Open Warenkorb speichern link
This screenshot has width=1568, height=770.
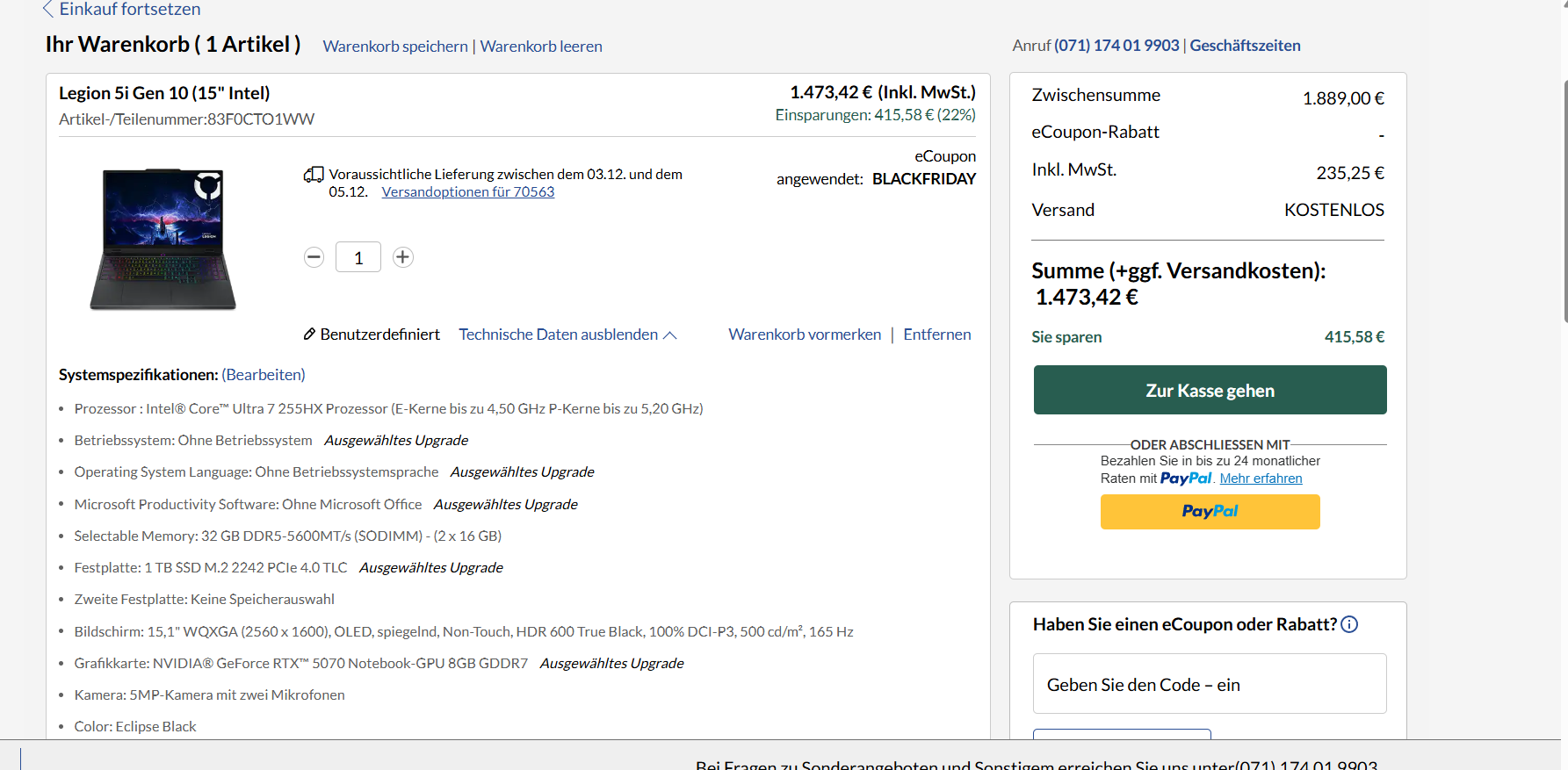click(395, 47)
